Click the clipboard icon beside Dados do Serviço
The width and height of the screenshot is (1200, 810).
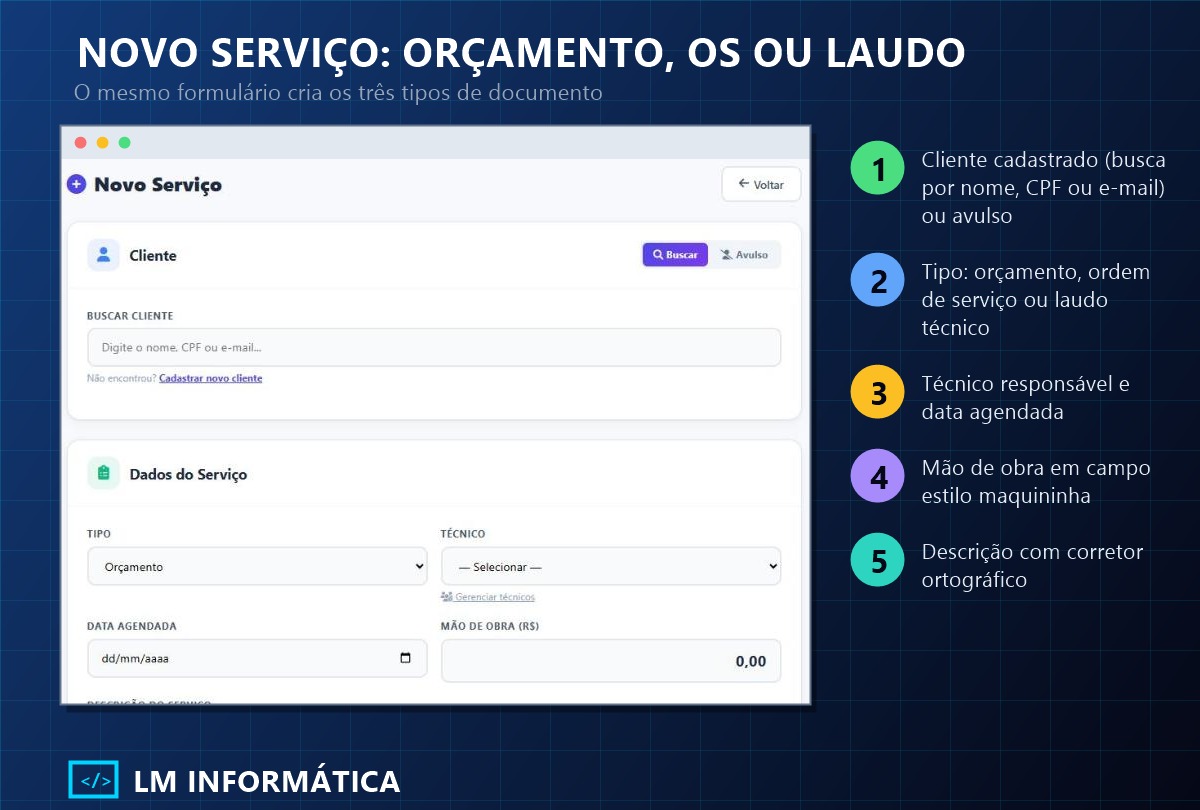coord(103,473)
